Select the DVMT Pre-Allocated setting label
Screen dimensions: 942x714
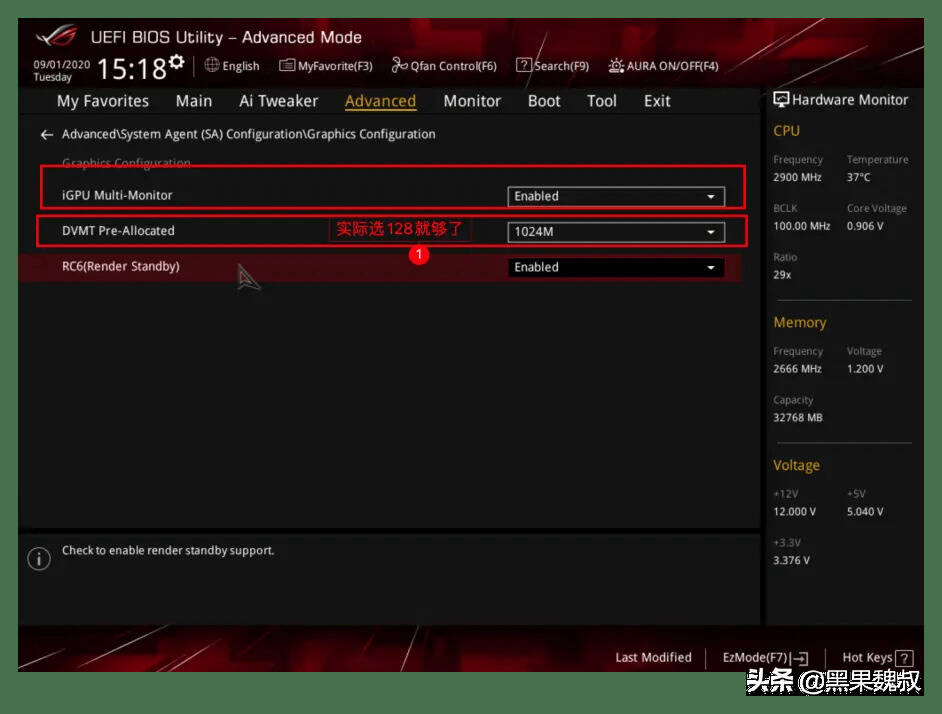click(x=118, y=231)
